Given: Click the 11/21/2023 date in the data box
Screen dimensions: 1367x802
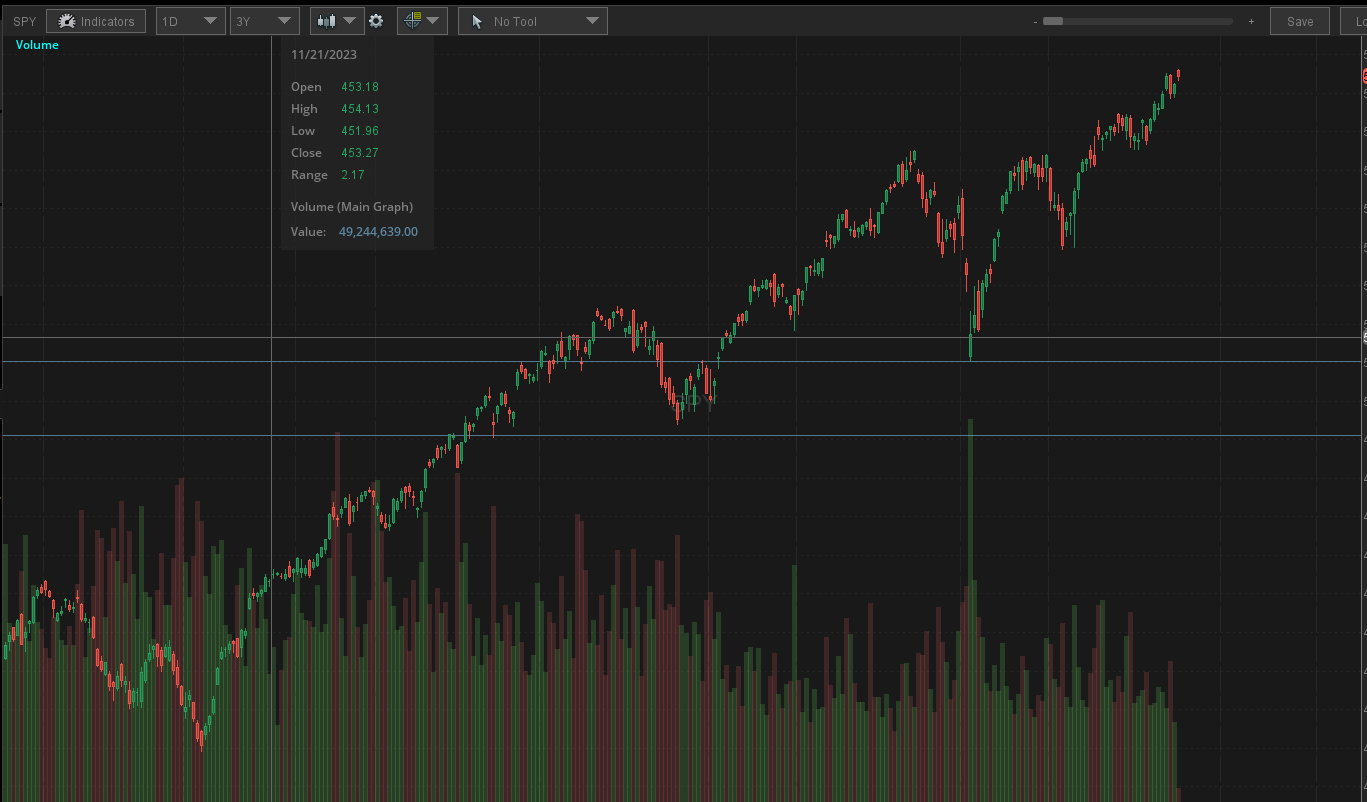Looking at the screenshot, I should pyautogui.click(x=324, y=55).
